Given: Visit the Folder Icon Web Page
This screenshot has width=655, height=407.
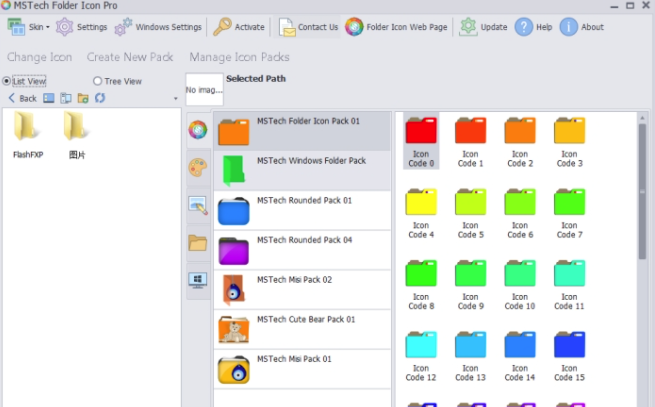Looking at the screenshot, I should pyautogui.click(x=396, y=27).
